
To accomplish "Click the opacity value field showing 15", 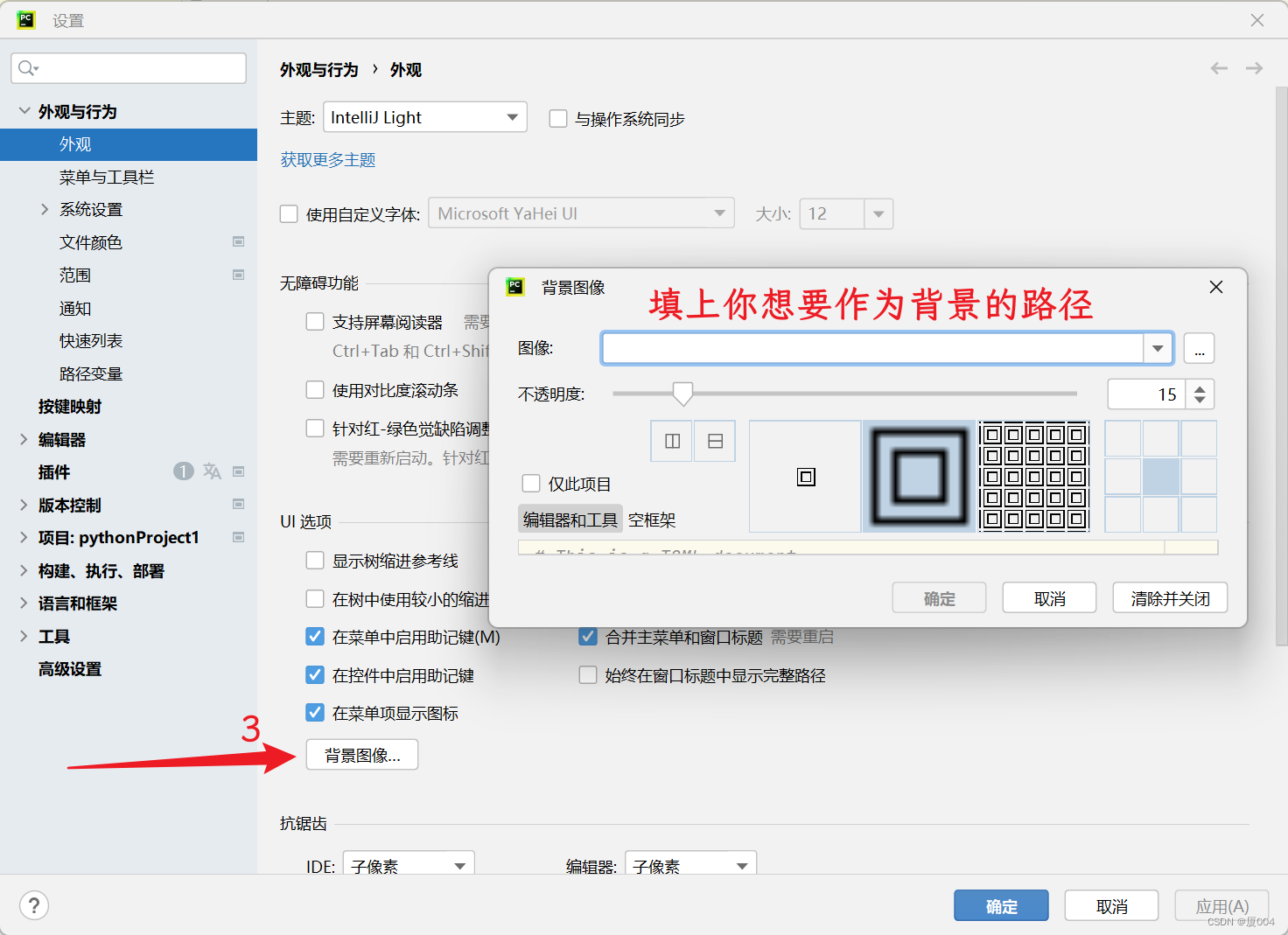I will tap(1147, 394).
